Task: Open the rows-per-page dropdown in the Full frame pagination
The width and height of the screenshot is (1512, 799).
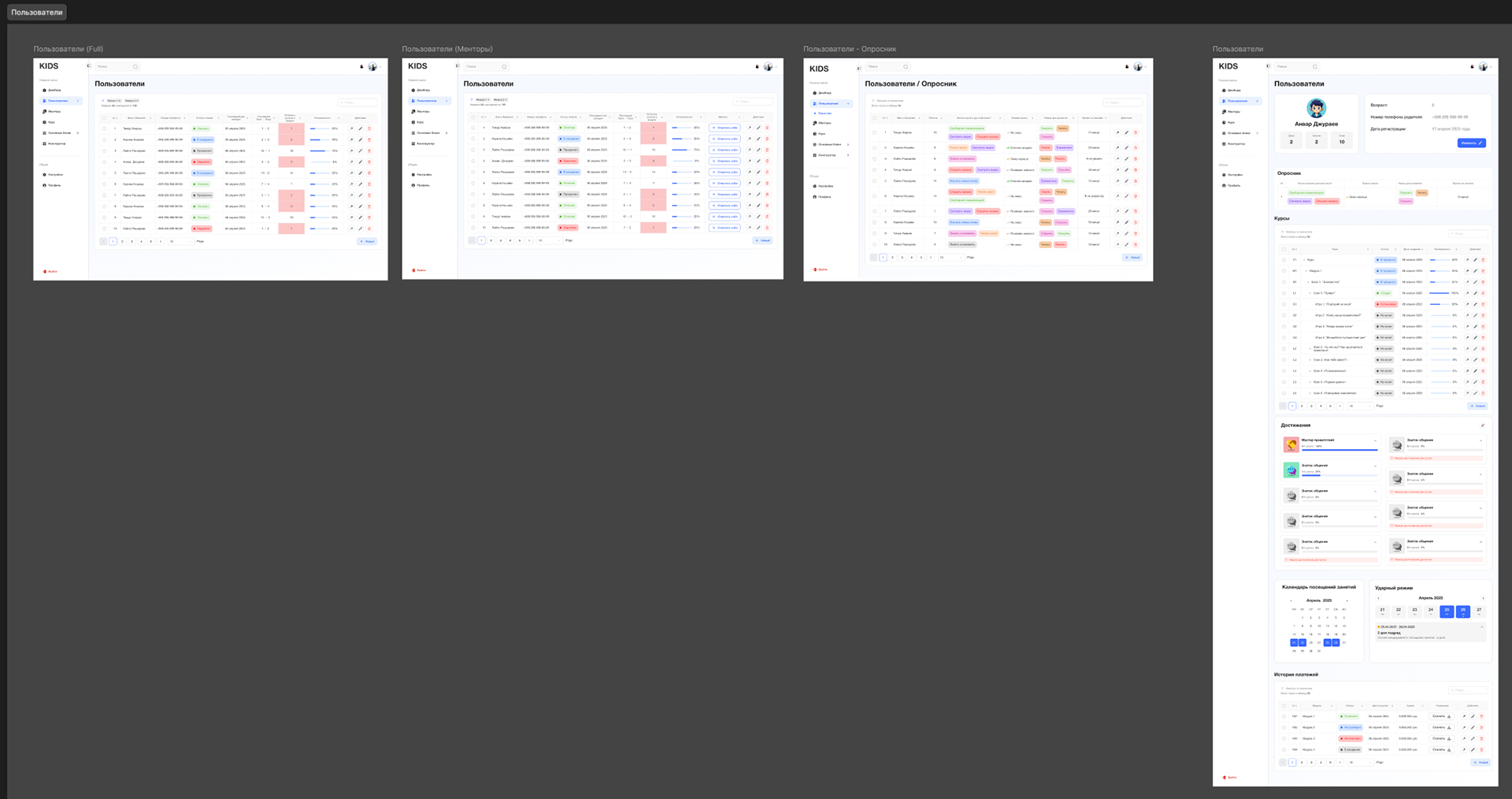Action: click(180, 241)
